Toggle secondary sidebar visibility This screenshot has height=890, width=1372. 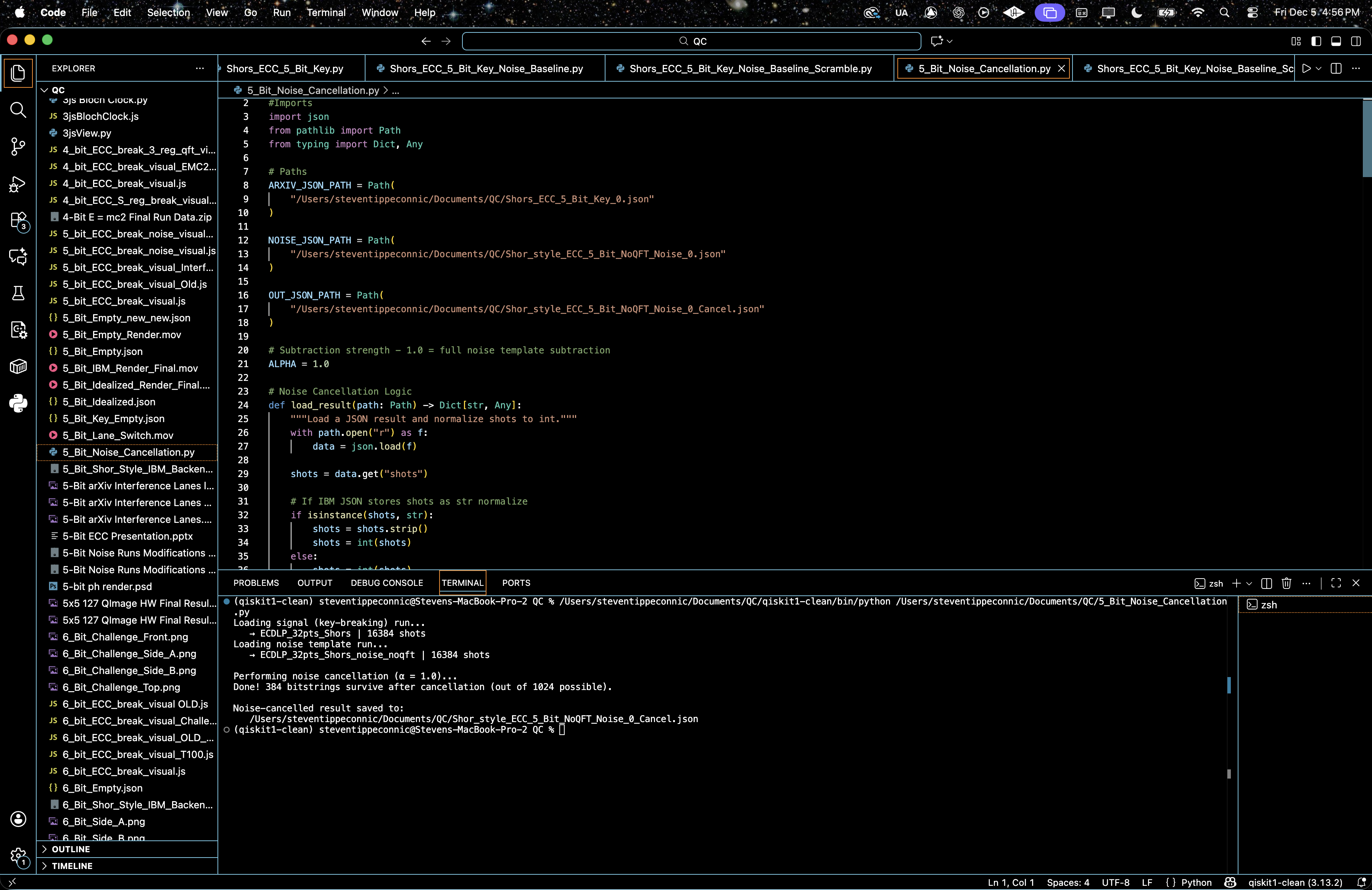(x=1356, y=41)
